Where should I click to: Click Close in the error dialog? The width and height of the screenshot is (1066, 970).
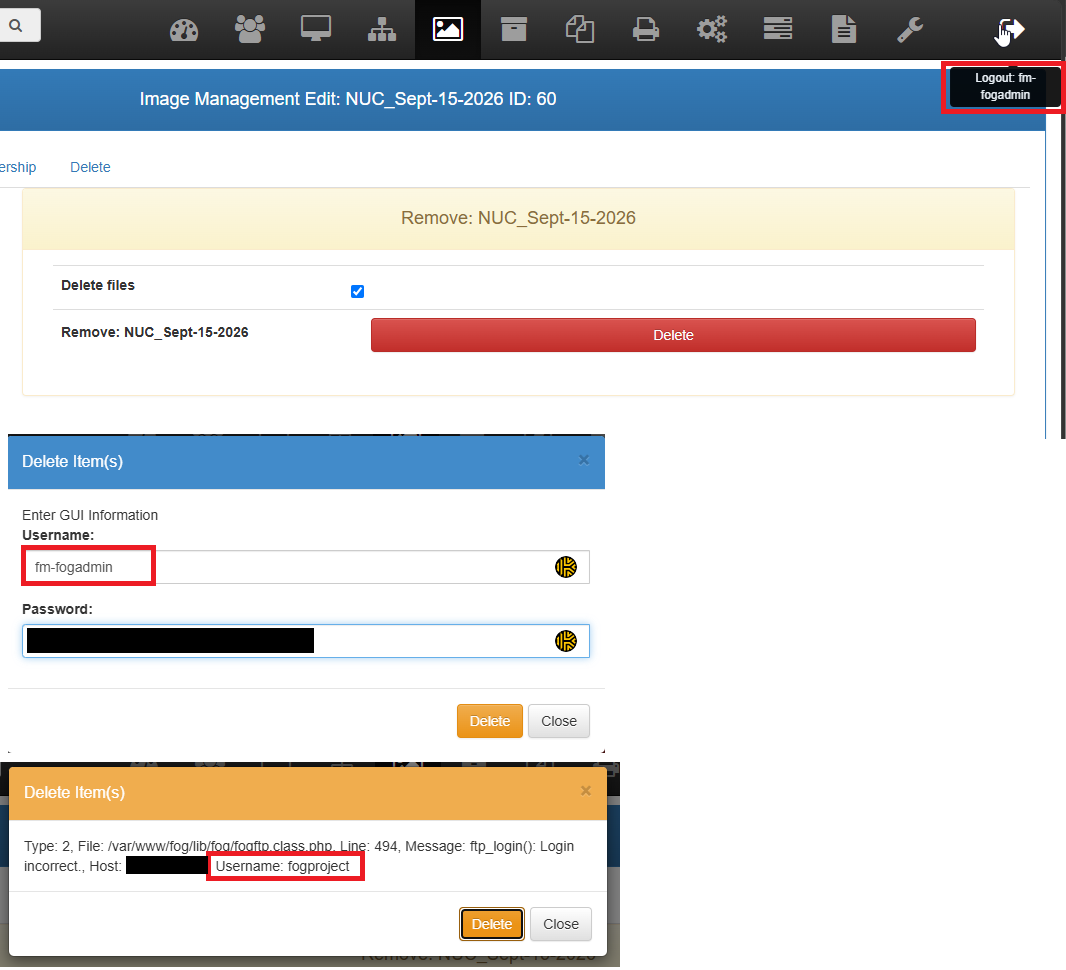[561, 924]
